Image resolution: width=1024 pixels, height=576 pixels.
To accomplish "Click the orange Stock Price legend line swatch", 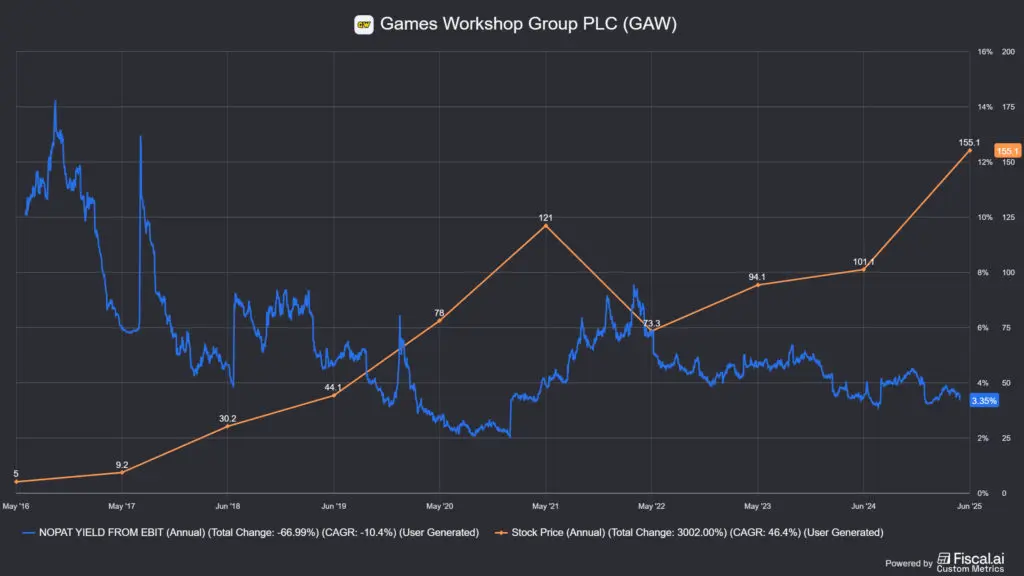I will 501,533.
